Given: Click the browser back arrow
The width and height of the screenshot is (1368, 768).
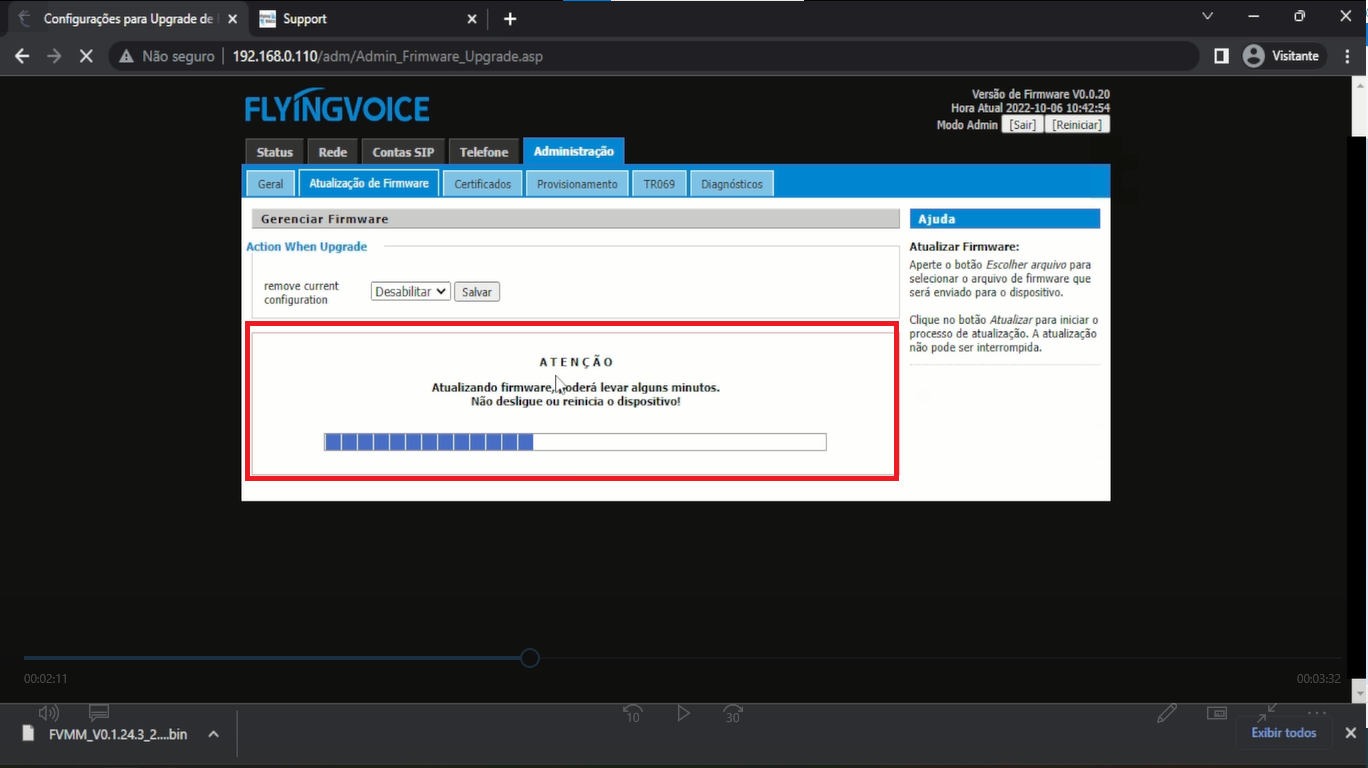Looking at the screenshot, I should [x=22, y=57].
